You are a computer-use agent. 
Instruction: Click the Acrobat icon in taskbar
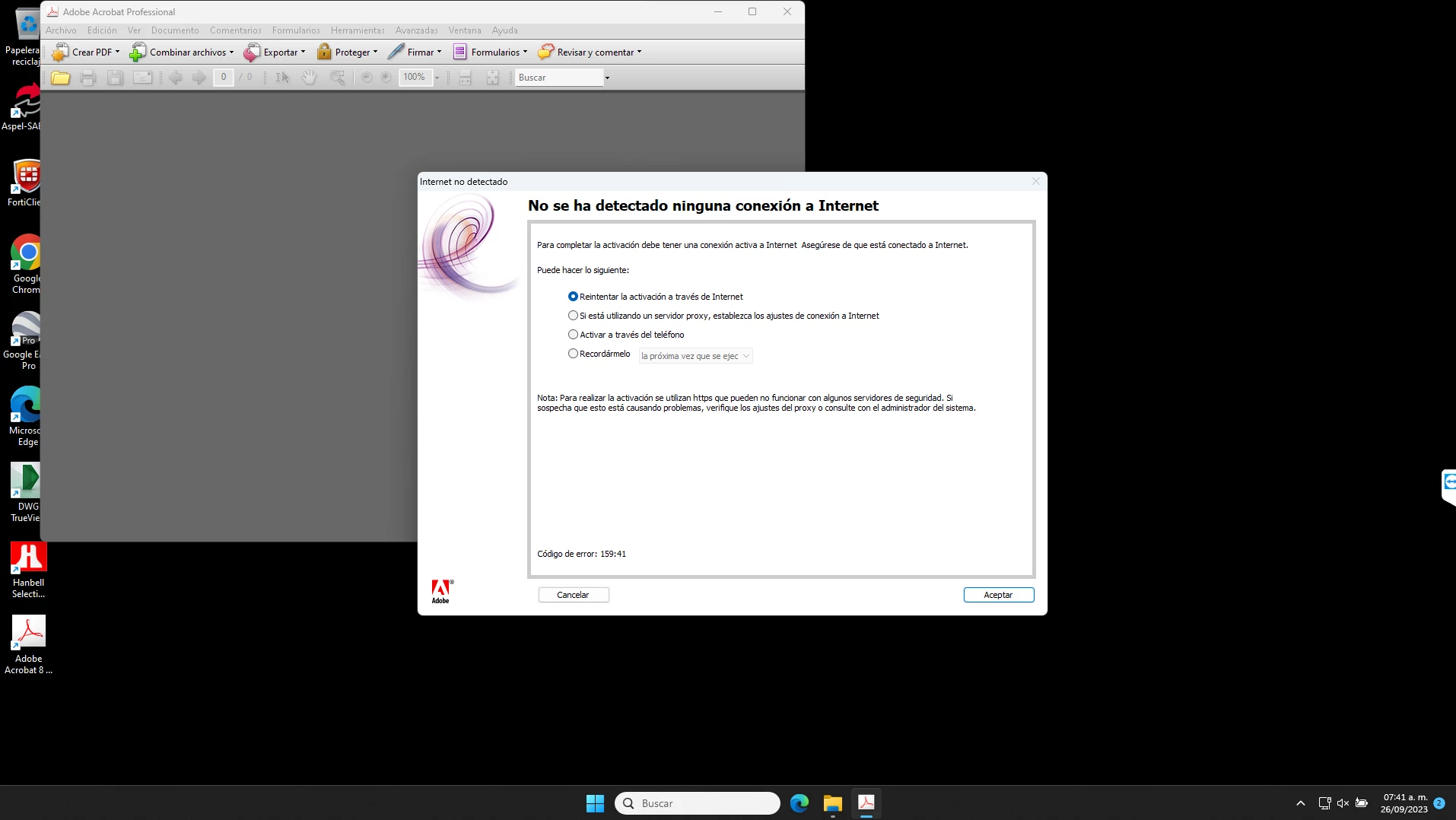point(866,803)
